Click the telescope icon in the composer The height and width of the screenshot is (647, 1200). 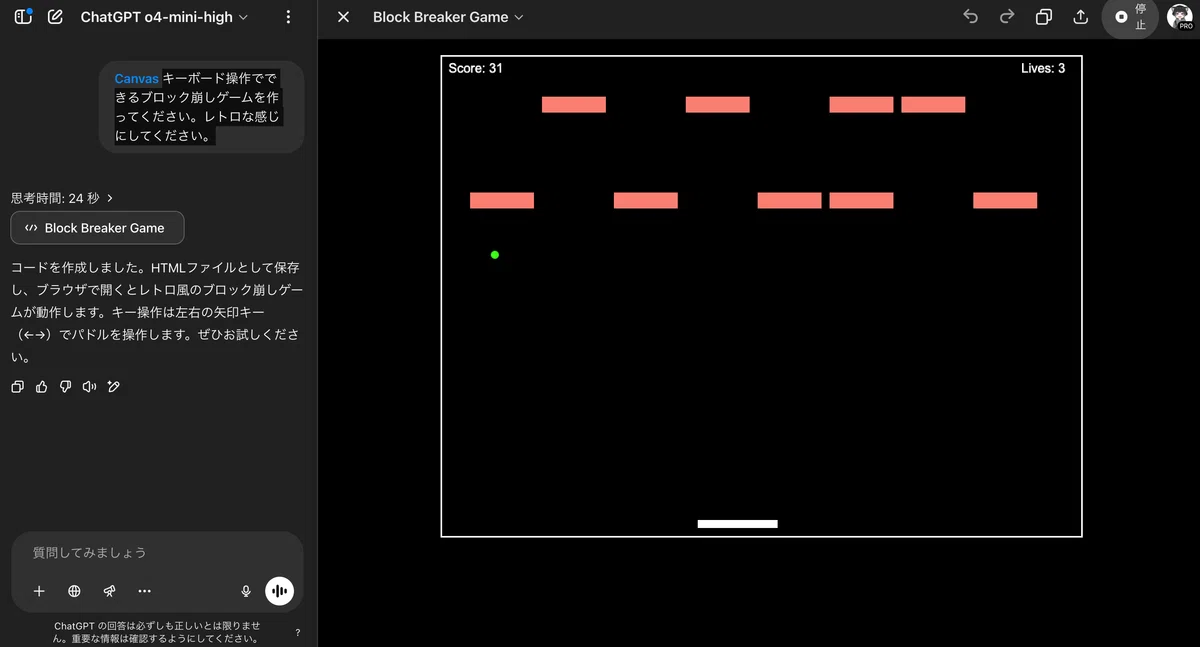(x=109, y=591)
